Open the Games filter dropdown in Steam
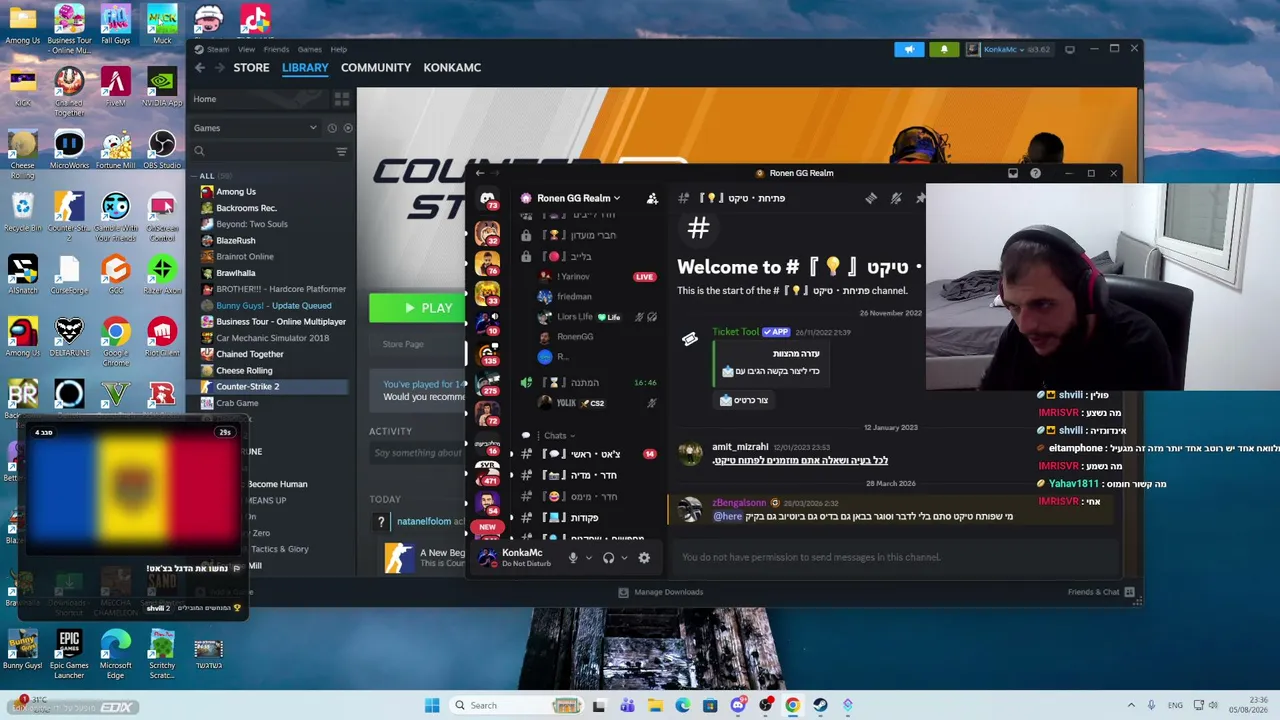The width and height of the screenshot is (1280, 720). point(255,128)
